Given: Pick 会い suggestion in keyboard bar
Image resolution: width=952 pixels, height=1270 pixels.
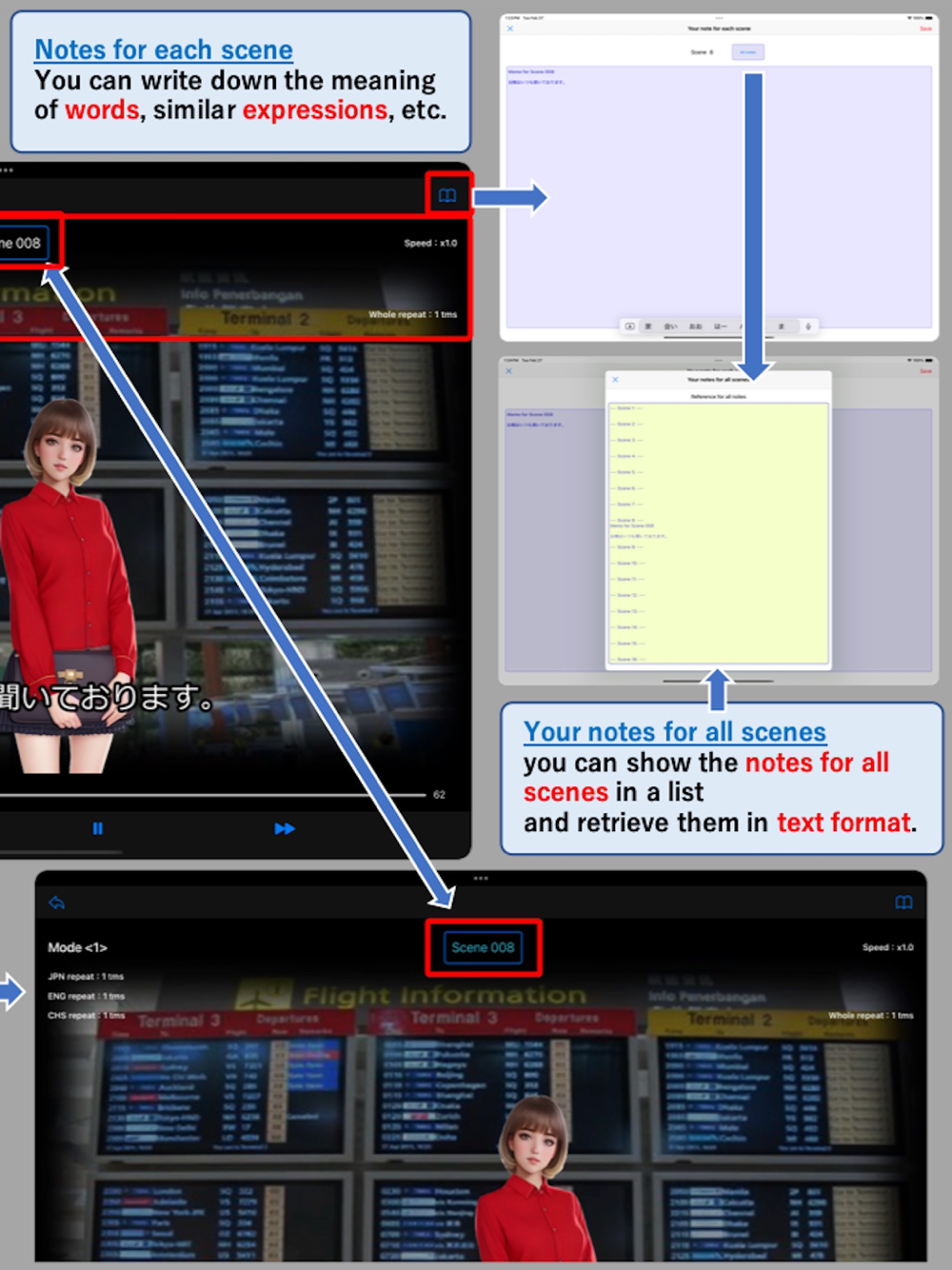Looking at the screenshot, I should coord(670,327).
